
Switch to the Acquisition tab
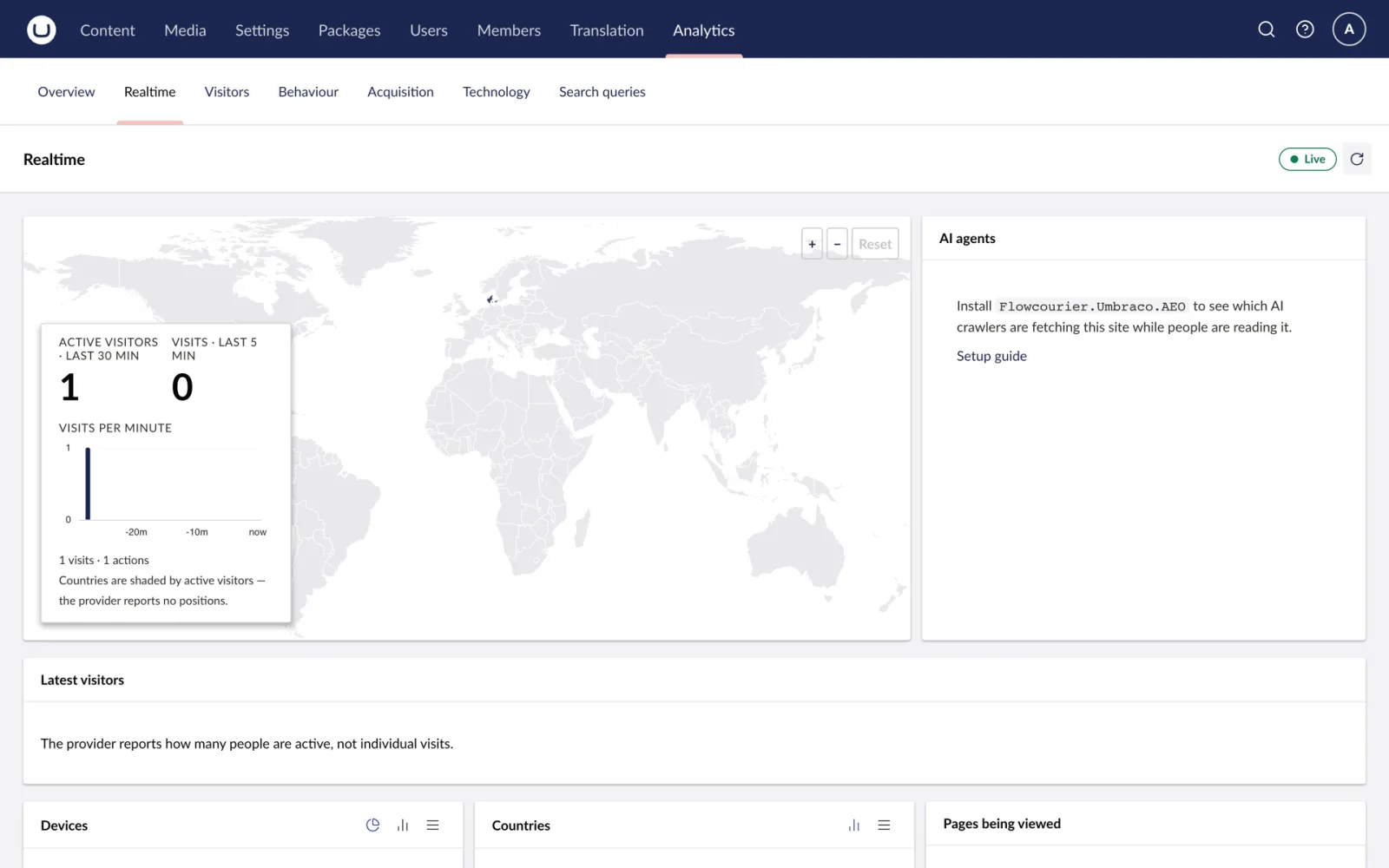400,92
